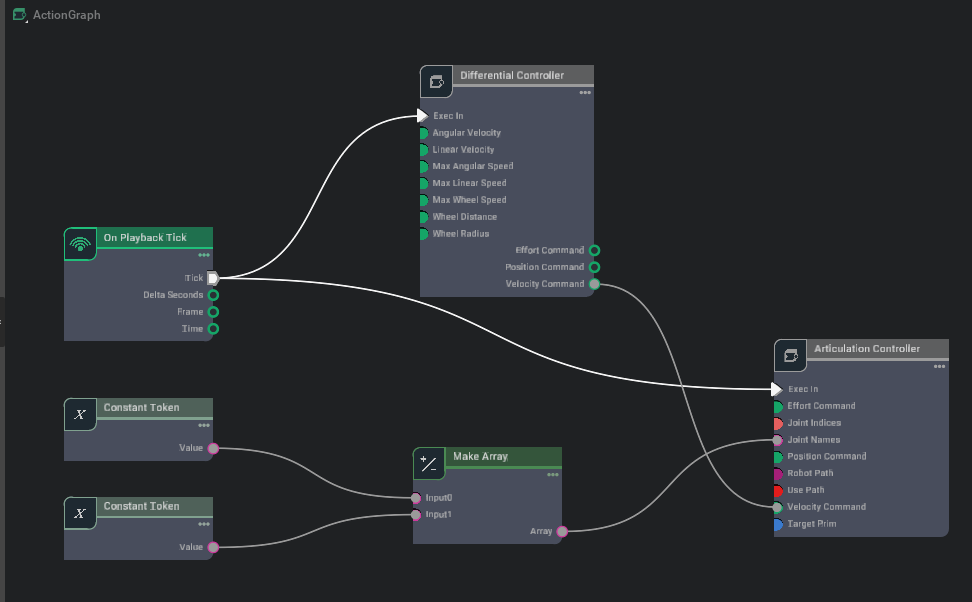
Task: Click the plus/minus icon on Make Array
Action: point(428,462)
